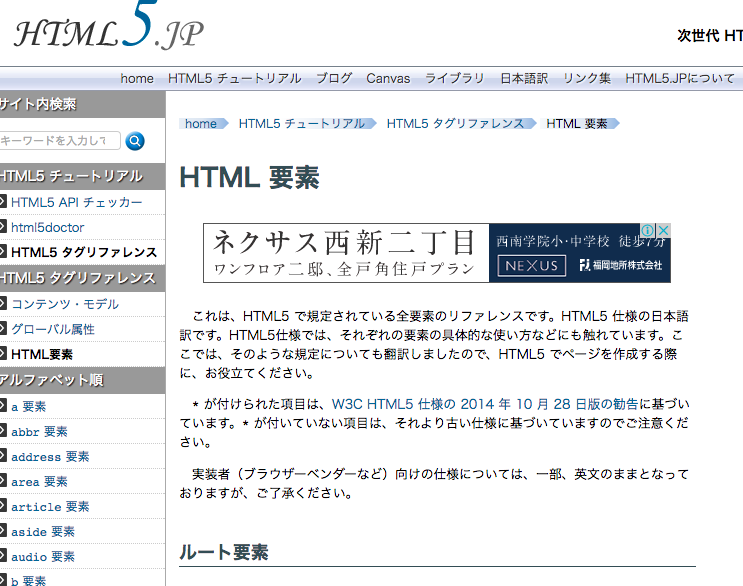
Task: Click the HTML 要素 current breadcrumb
Action: 577,124
